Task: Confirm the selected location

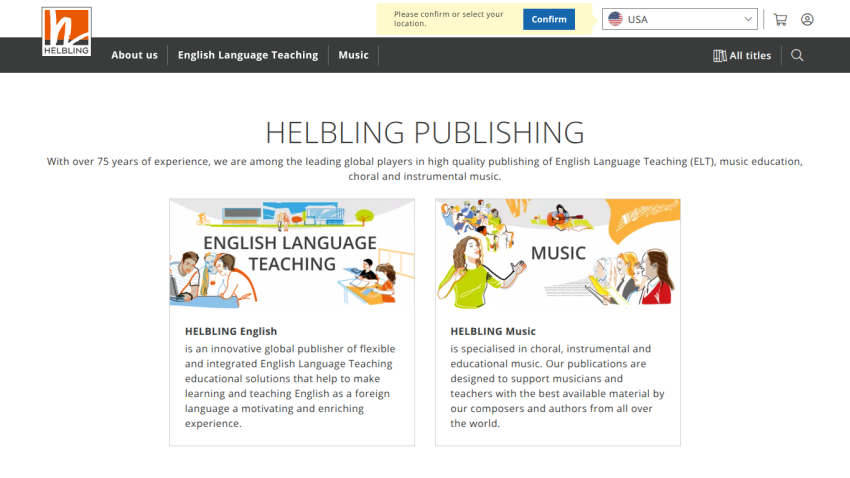Action: [549, 20]
